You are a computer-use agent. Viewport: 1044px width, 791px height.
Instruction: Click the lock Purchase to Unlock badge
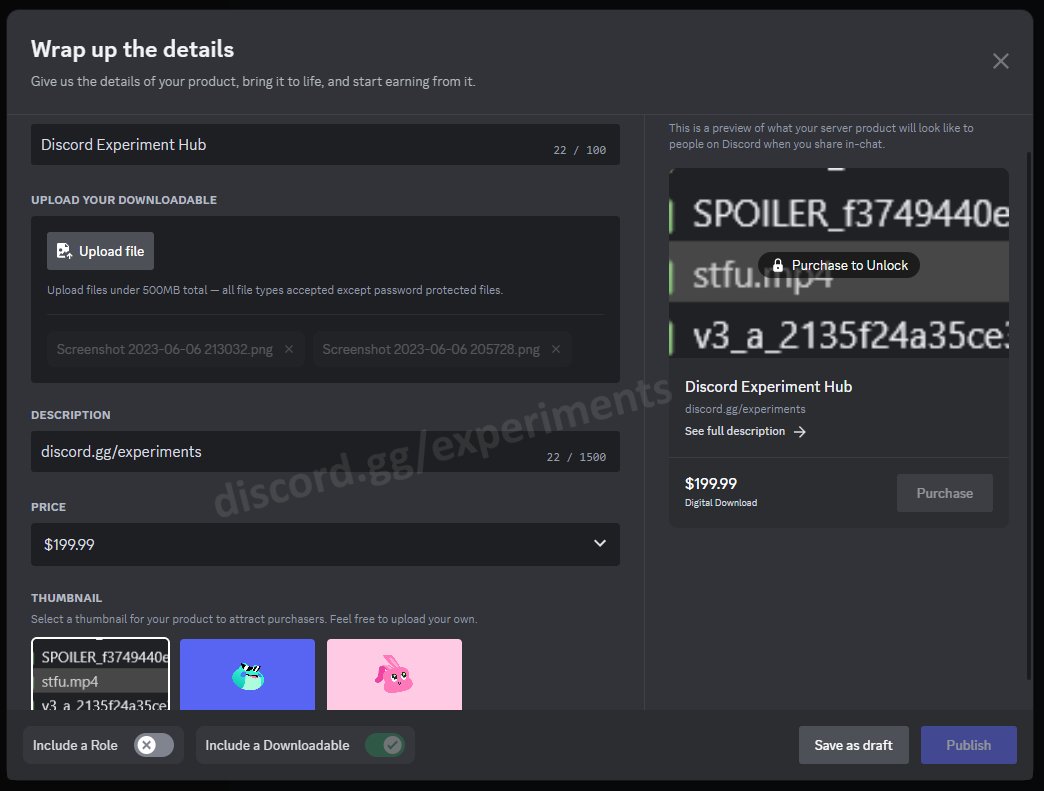coord(777,265)
